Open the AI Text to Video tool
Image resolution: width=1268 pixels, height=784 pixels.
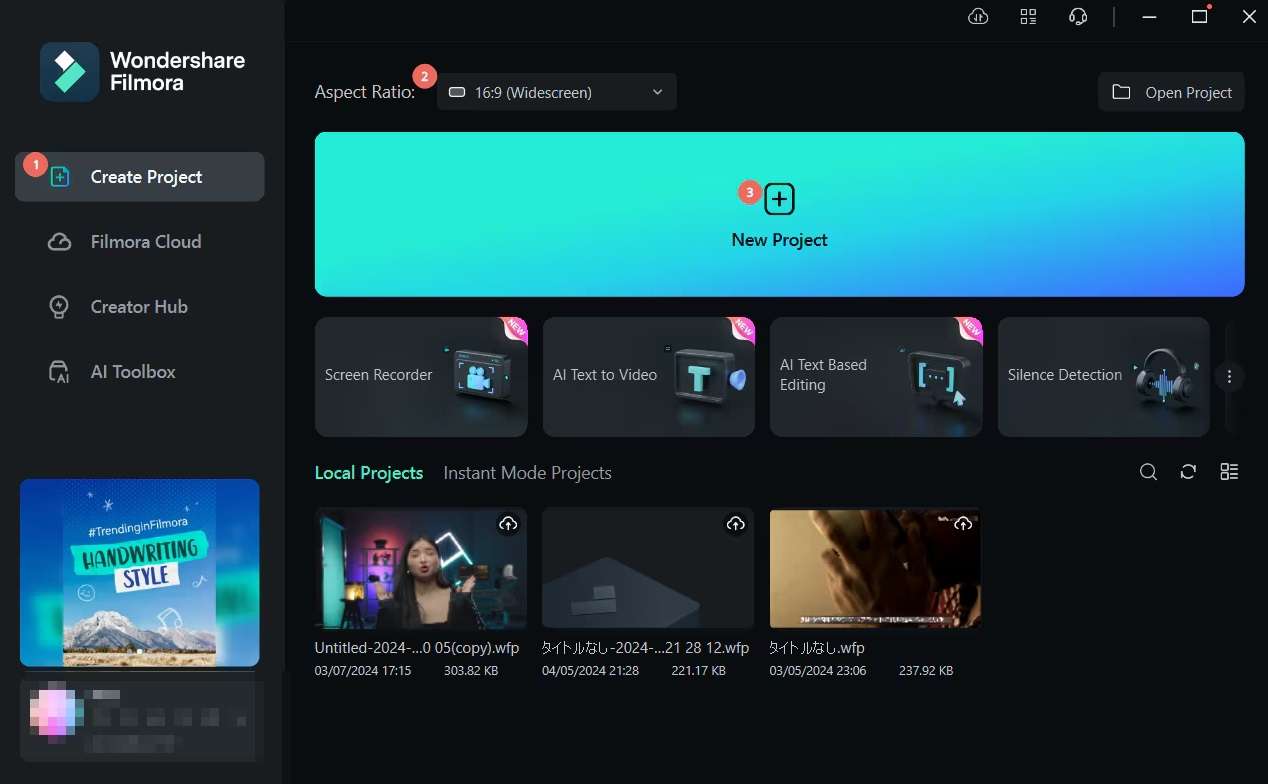649,377
